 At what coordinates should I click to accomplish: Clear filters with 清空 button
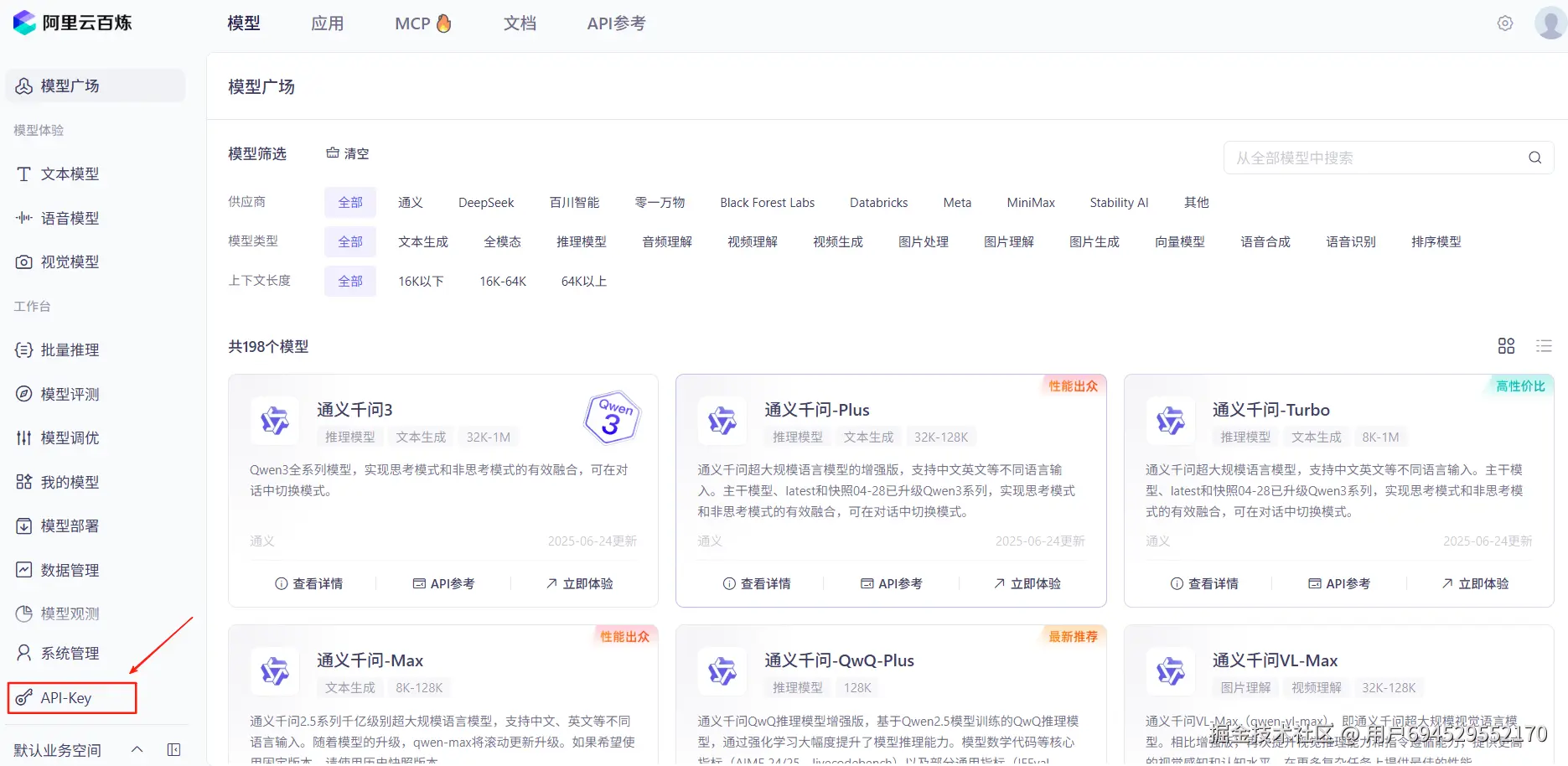(x=347, y=153)
